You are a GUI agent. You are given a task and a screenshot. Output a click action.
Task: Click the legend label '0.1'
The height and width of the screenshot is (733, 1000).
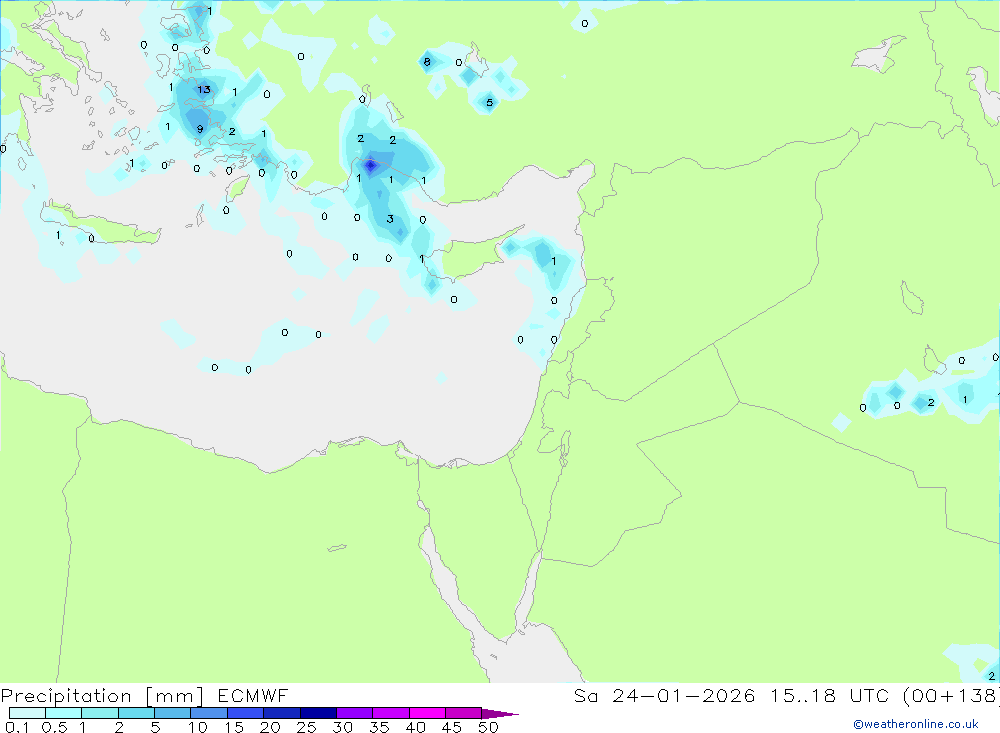click(x=17, y=727)
